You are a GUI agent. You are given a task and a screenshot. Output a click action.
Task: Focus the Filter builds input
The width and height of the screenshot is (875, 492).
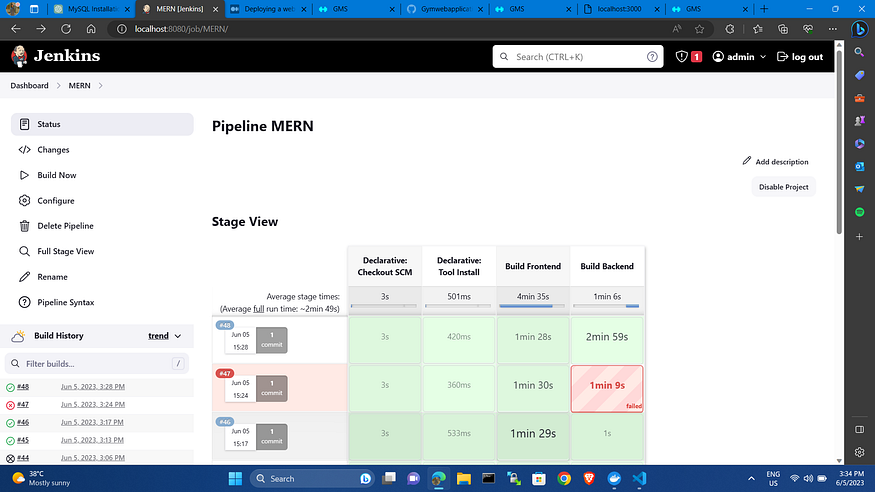click(97, 364)
